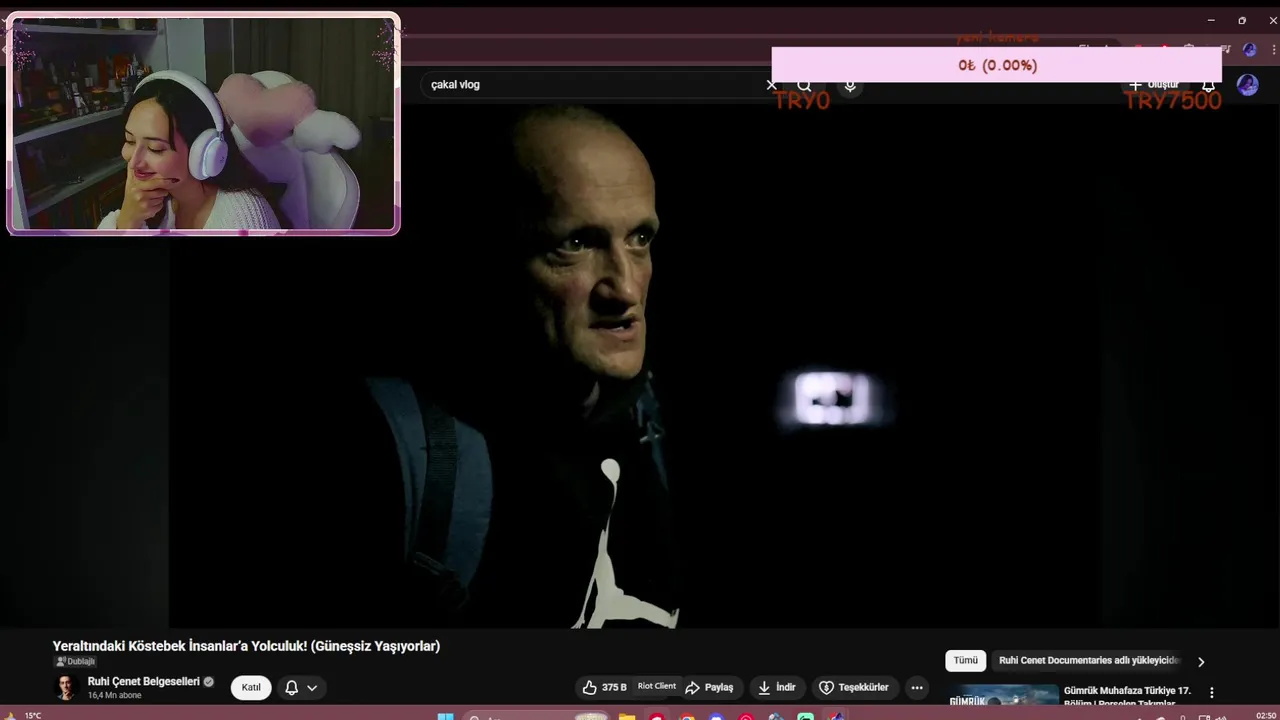Open options menu for the Gümrük Muhafaza video
1280x720 pixels.
(1212, 692)
